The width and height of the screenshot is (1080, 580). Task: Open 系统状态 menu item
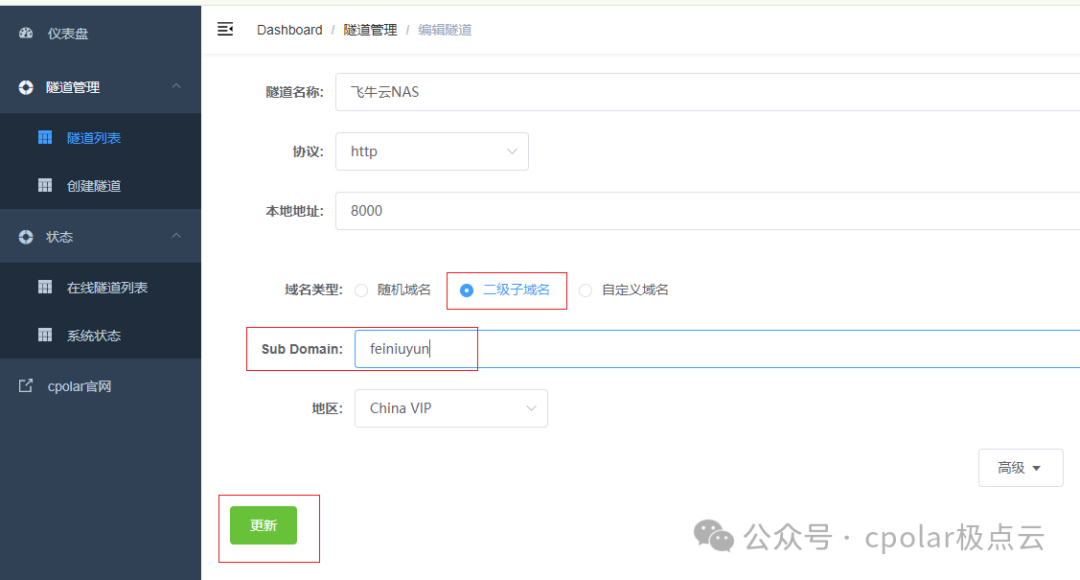point(101,335)
